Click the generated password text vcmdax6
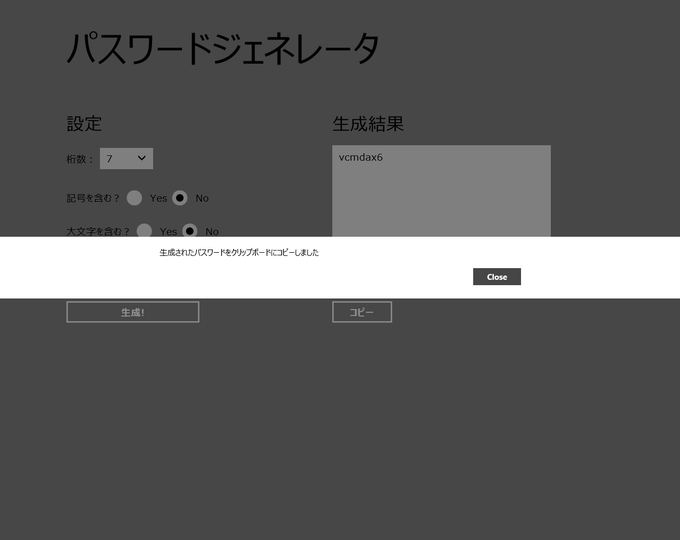Screen dimensions: 680x540 pyautogui.click(x=360, y=157)
